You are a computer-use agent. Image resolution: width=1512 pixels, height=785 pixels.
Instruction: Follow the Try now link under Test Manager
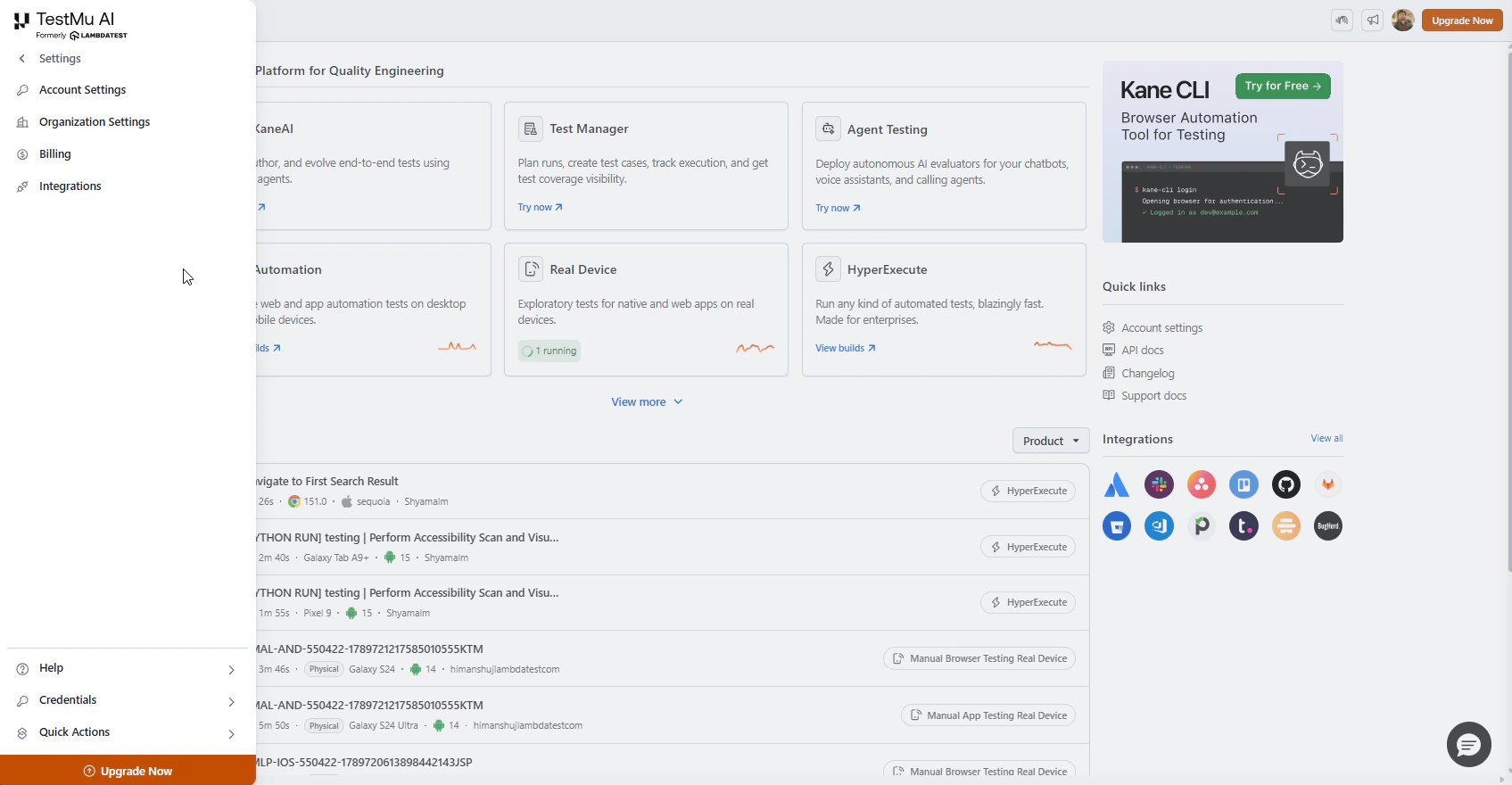(x=540, y=207)
